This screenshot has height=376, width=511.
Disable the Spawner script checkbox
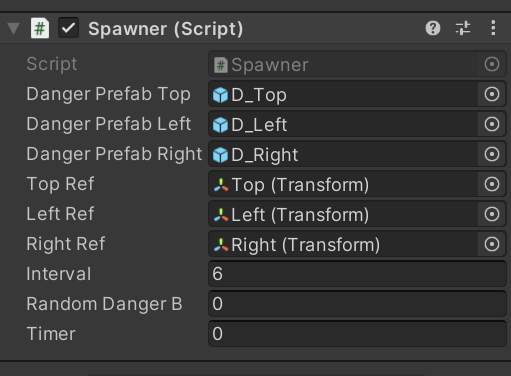pyautogui.click(x=68, y=28)
